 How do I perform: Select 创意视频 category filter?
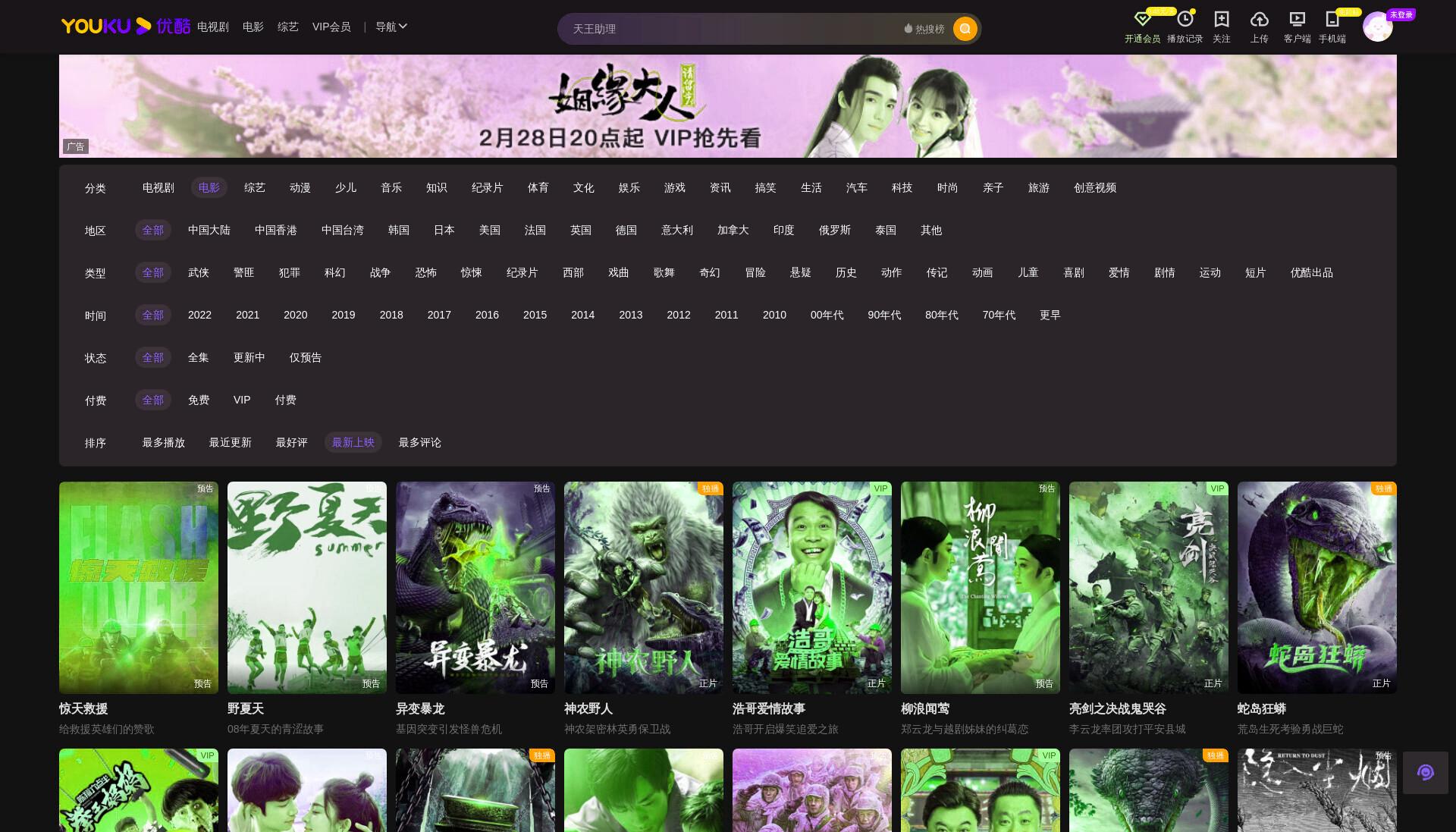[1095, 187]
